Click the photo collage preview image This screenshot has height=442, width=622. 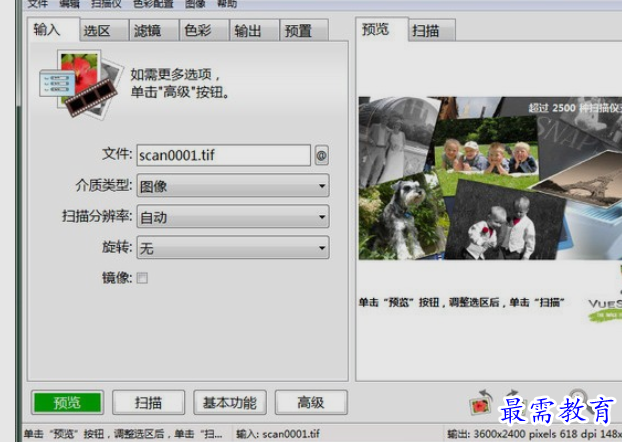coord(490,178)
